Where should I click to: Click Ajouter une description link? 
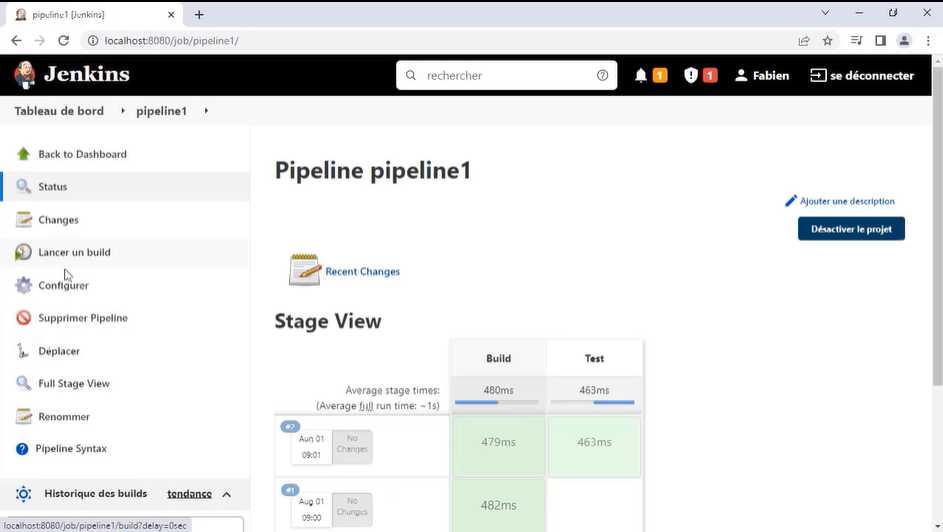pos(847,201)
